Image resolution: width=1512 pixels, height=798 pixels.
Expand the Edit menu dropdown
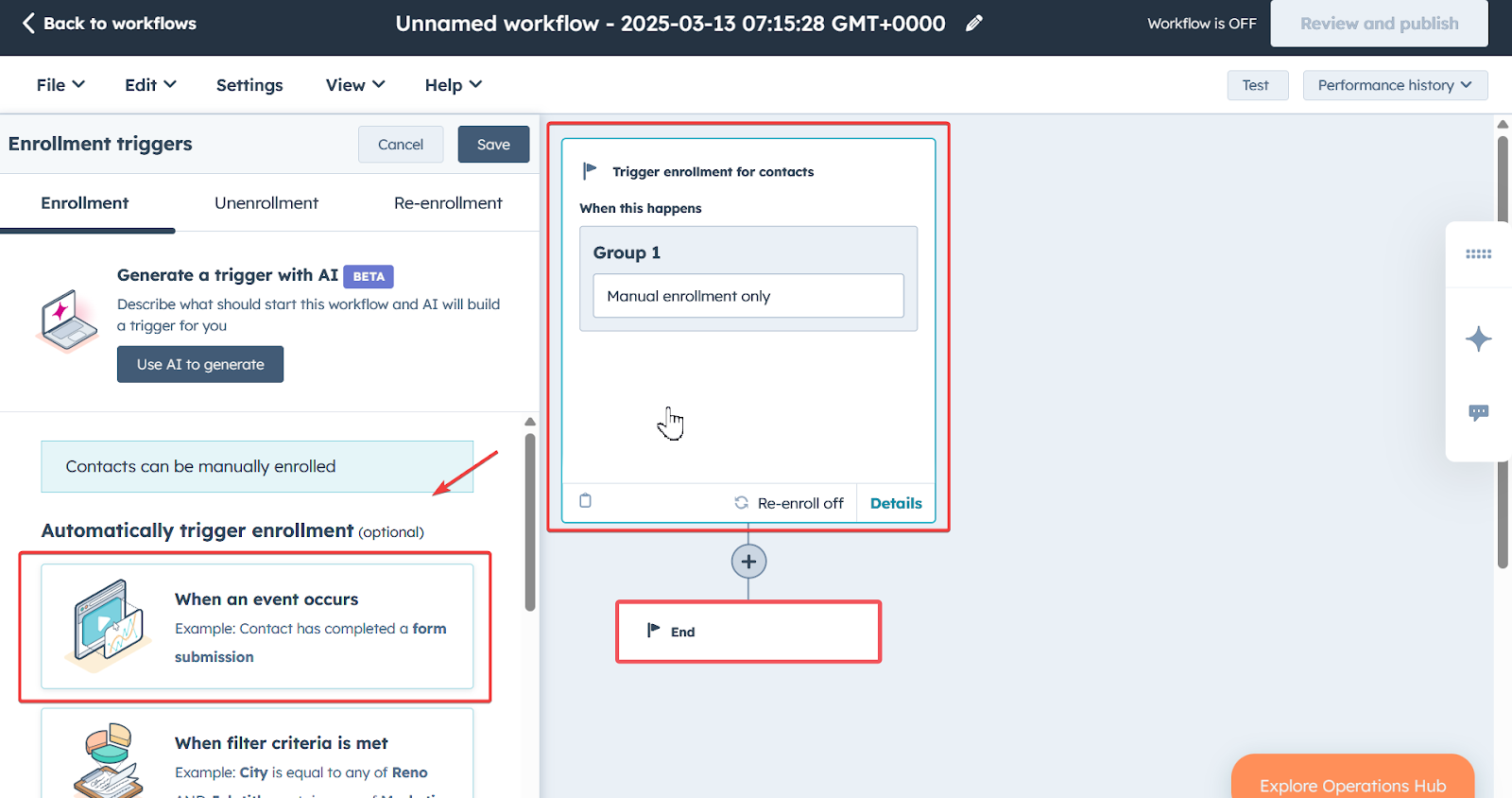point(150,85)
